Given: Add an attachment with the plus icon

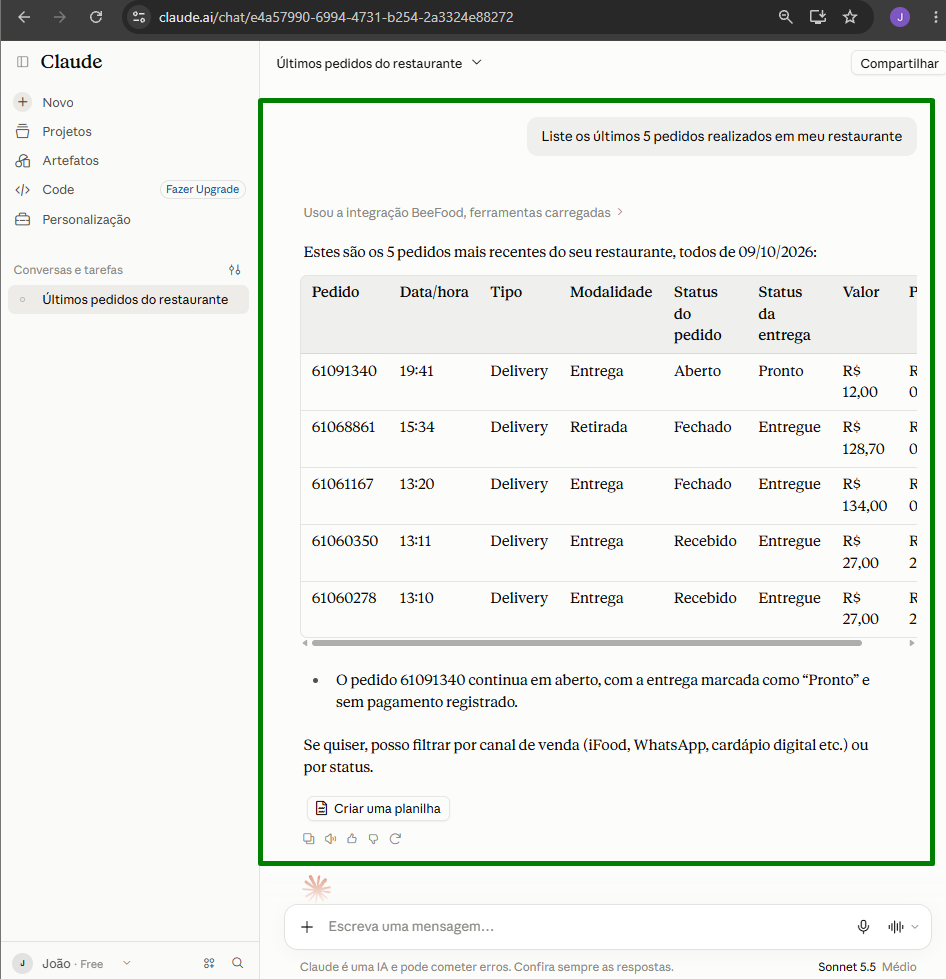Looking at the screenshot, I should (x=307, y=927).
